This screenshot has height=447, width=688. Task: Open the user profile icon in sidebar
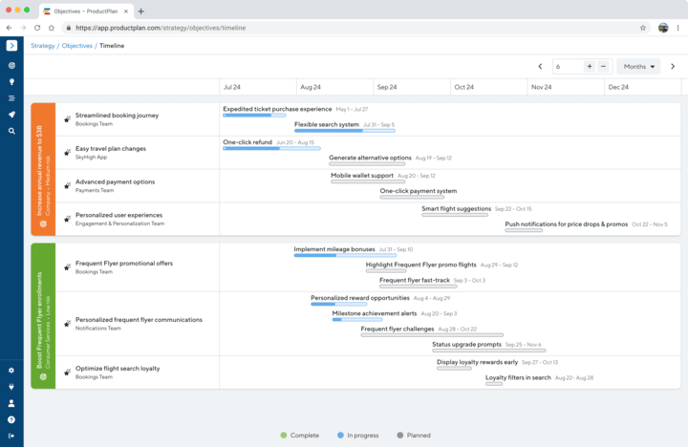[x=11, y=403]
